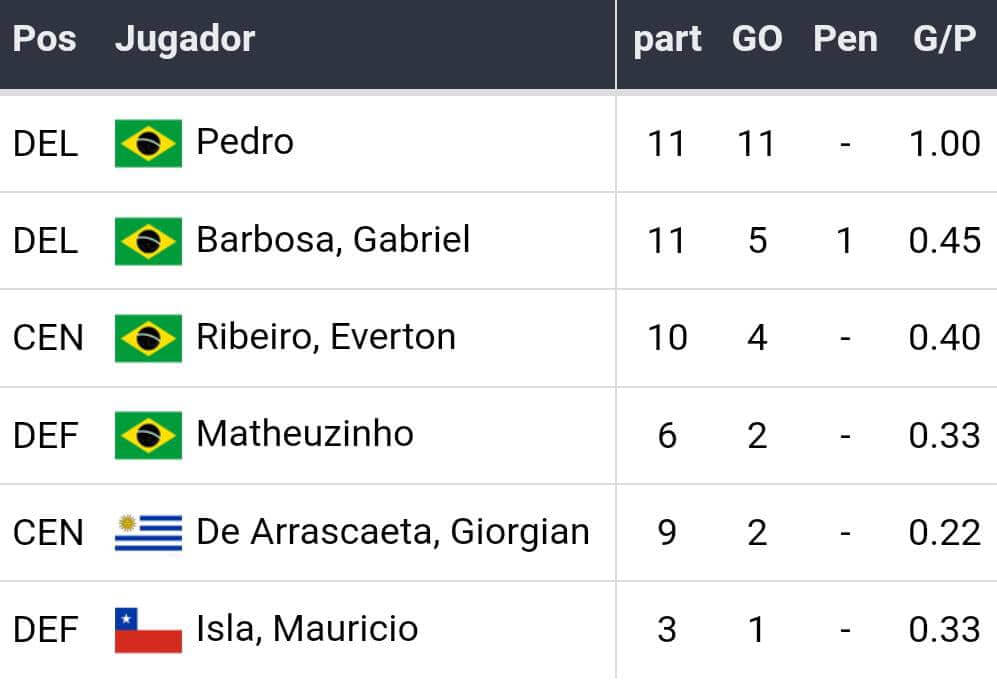Screen dimensions: 997x696
Task: Open player Pedro's profile link
Action: click(x=245, y=142)
